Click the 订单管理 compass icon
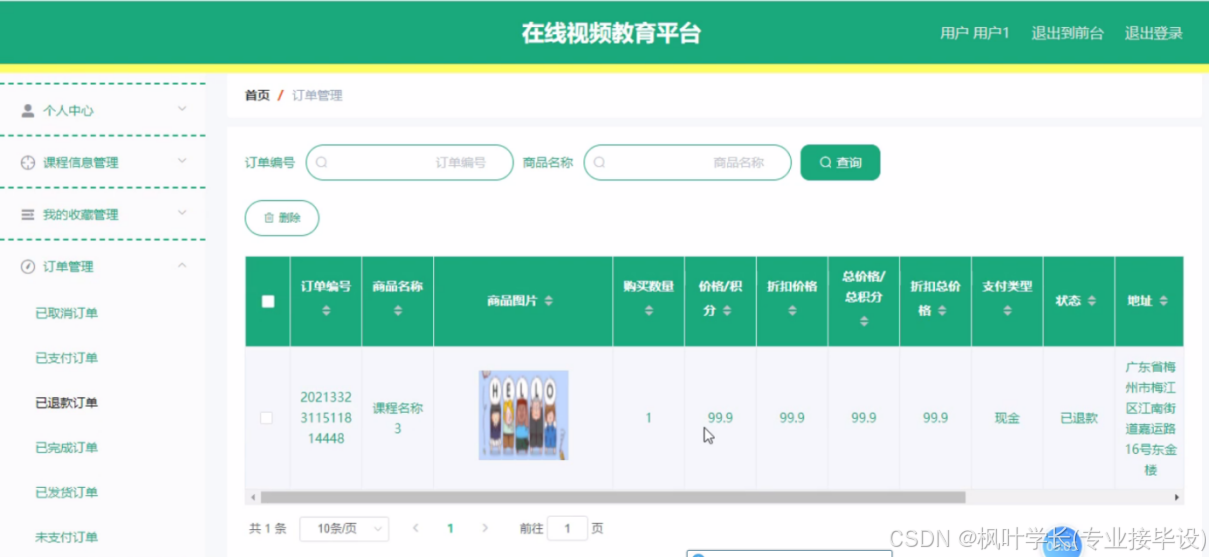Screen dimensions: 1210x558 click(28, 267)
